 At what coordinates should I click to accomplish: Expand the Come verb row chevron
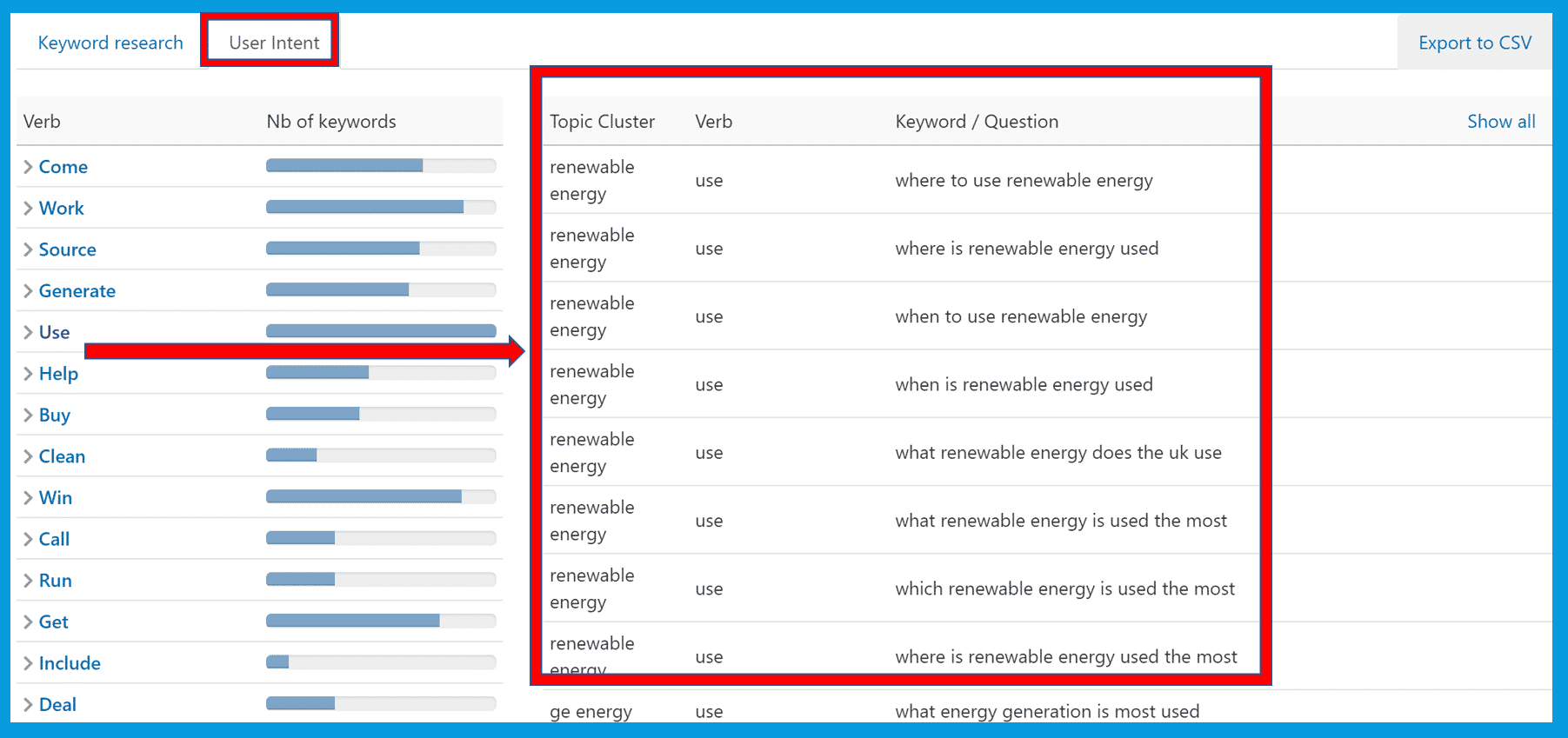point(28,167)
